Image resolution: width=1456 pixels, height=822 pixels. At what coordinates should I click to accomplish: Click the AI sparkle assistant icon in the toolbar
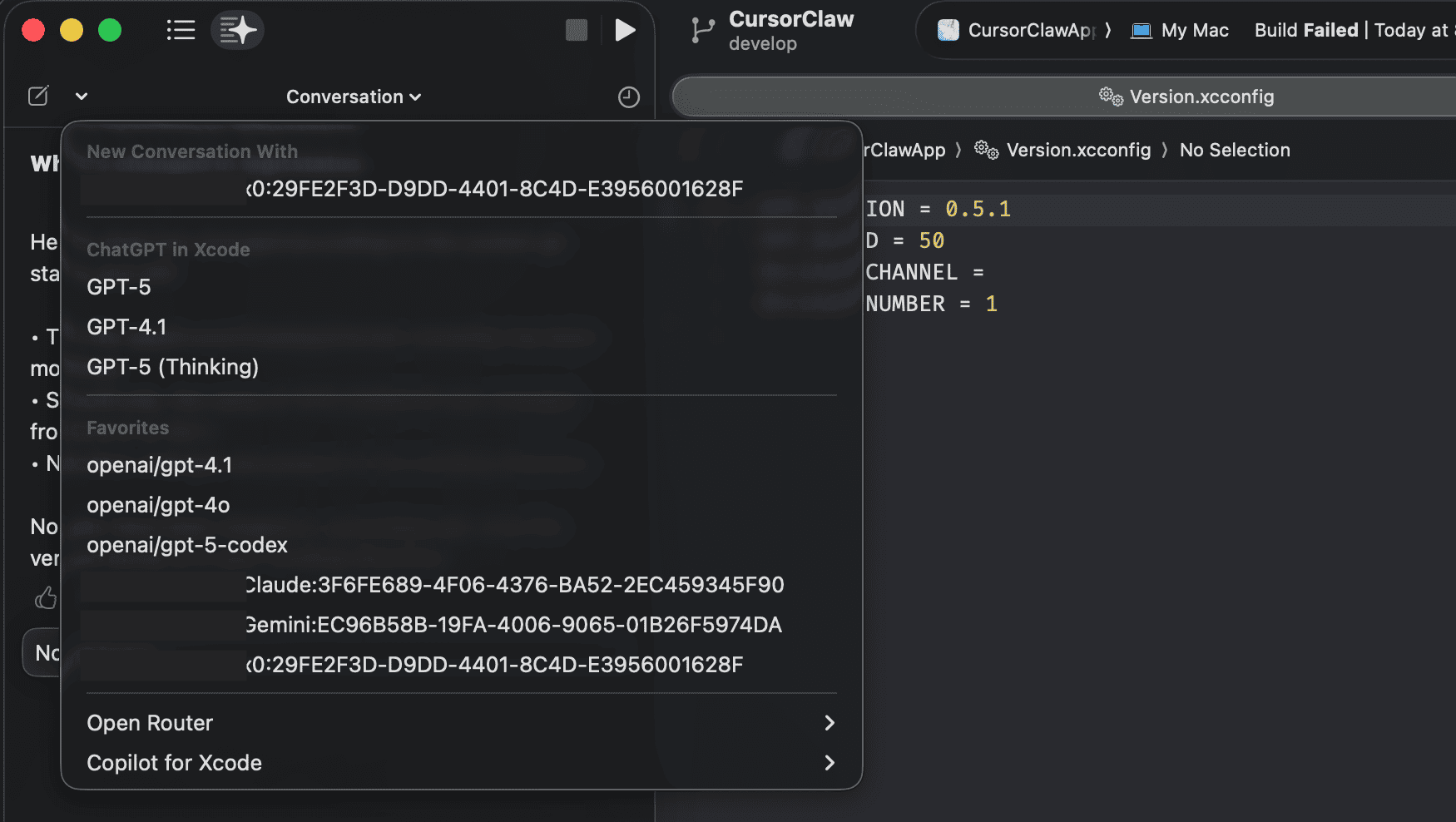[237, 30]
